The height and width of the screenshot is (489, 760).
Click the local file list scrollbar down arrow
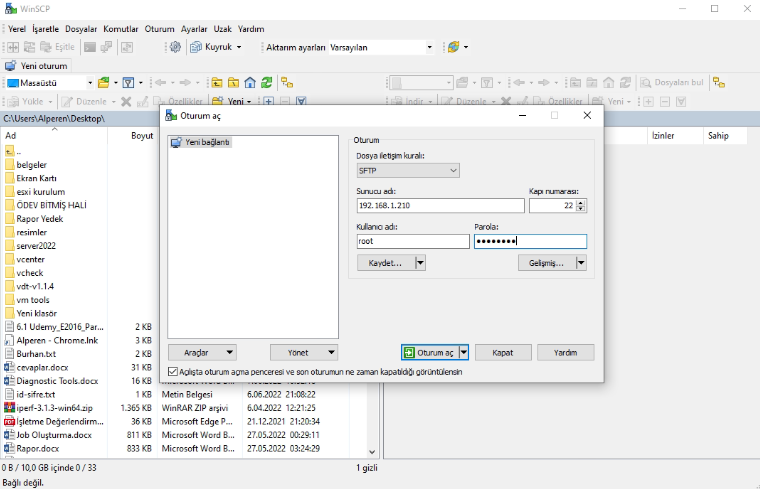point(372,452)
